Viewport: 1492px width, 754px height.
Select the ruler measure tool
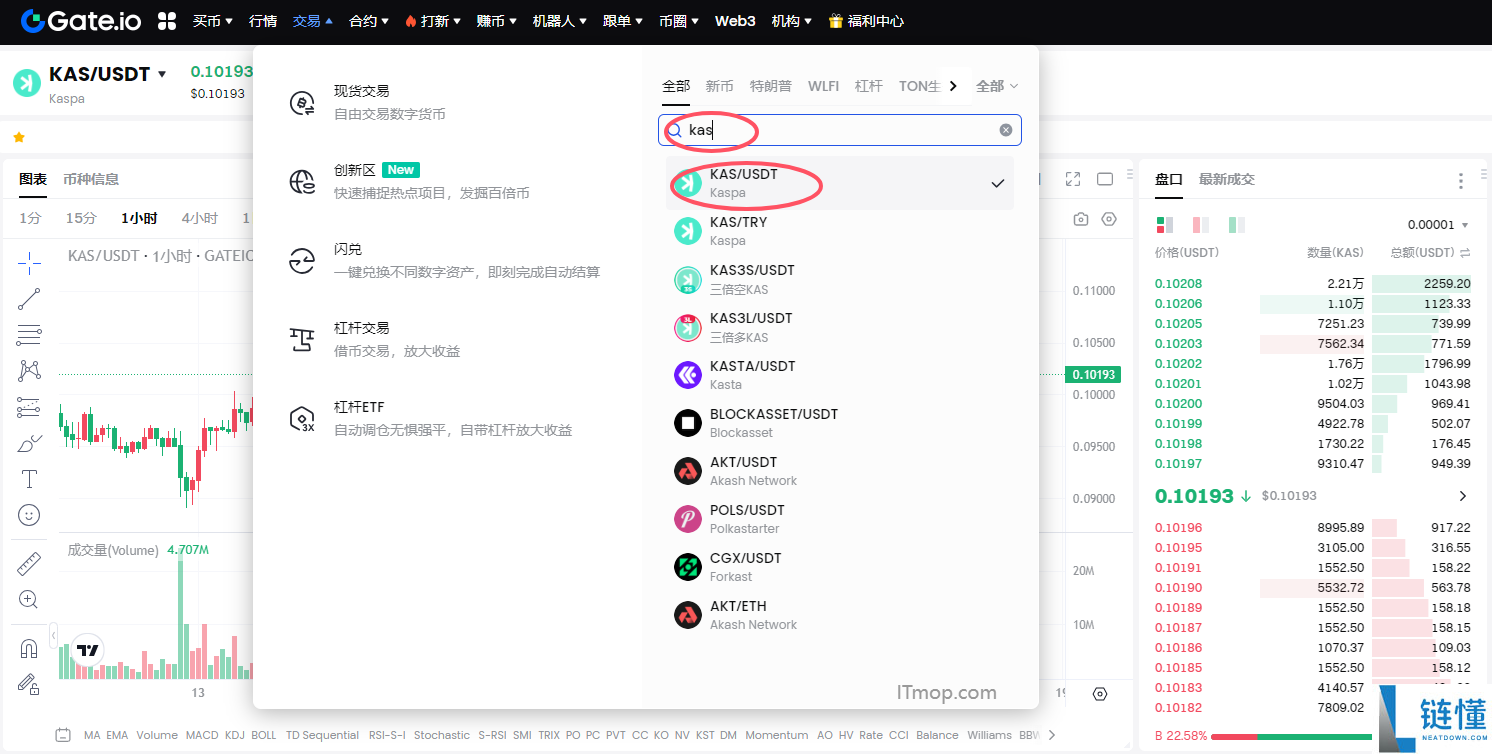tap(29, 563)
